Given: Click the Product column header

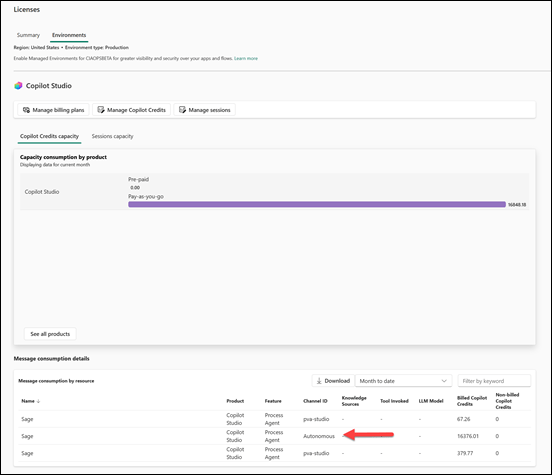Looking at the screenshot, I should click(x=235, y=401).
